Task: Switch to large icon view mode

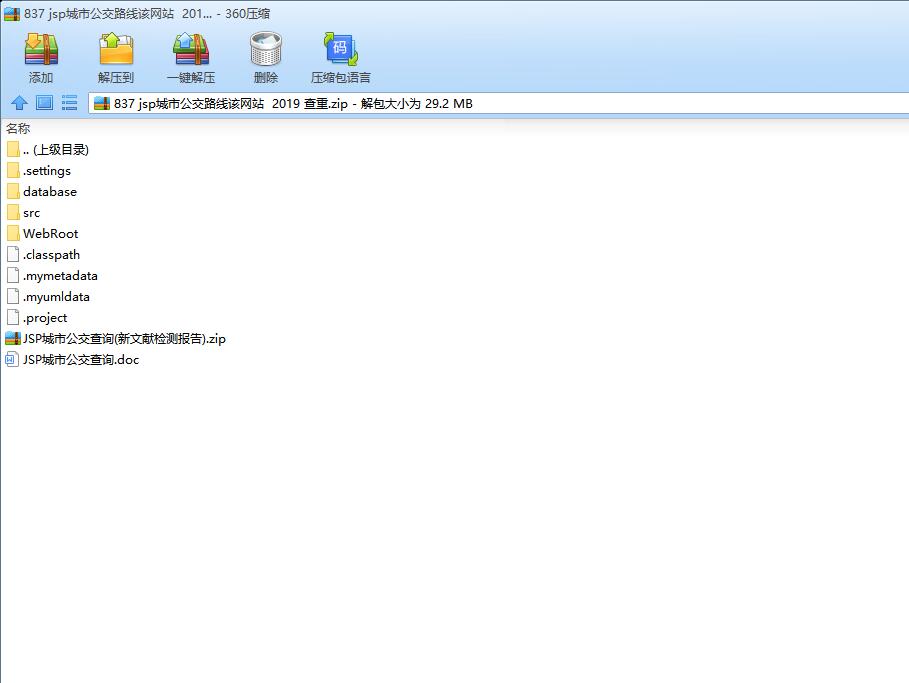Action: coord(45,103)
